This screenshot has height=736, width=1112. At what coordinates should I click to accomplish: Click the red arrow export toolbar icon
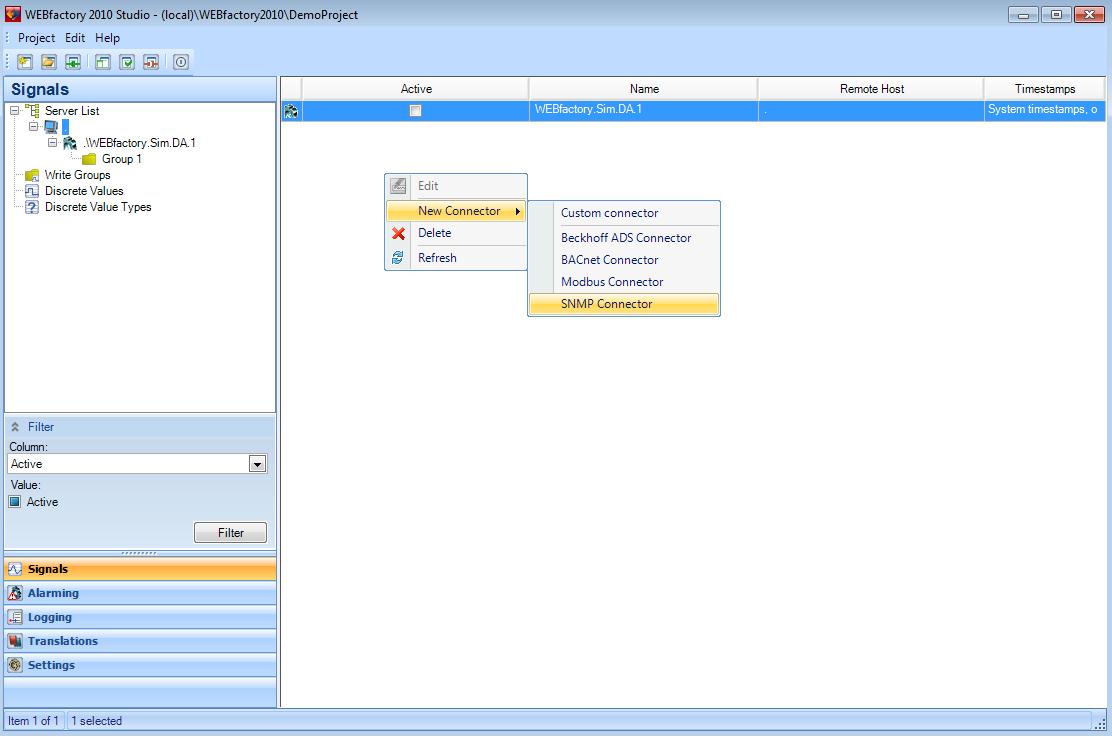pos(151,62)
